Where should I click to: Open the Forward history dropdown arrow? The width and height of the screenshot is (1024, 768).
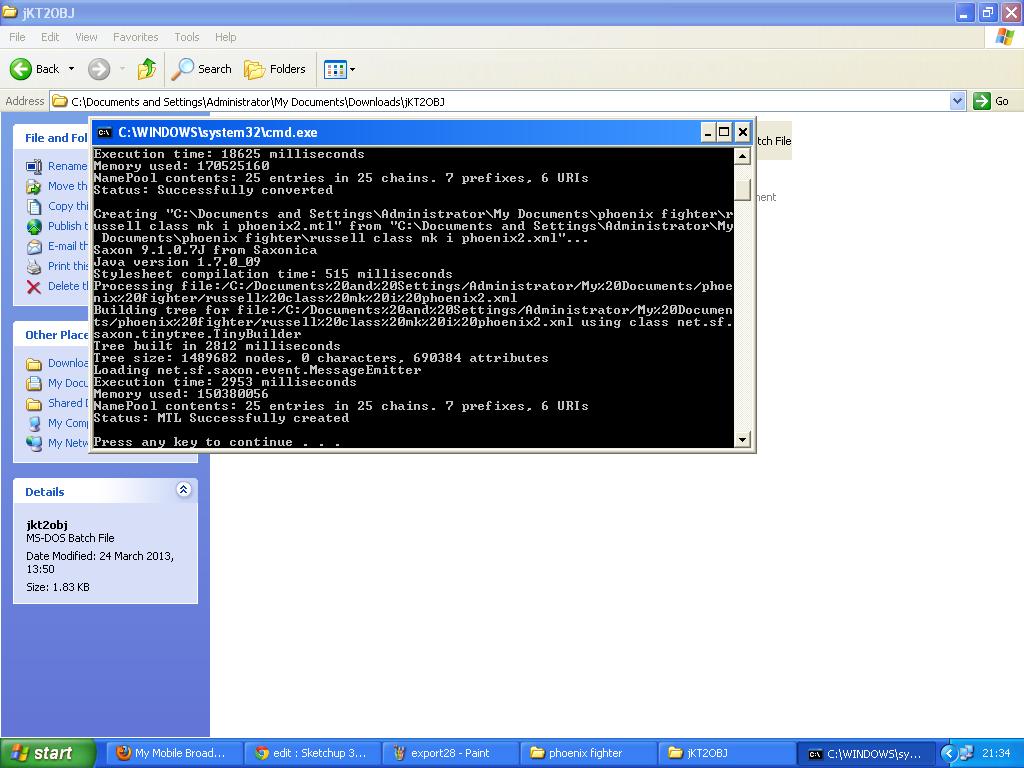pos(122,69)
